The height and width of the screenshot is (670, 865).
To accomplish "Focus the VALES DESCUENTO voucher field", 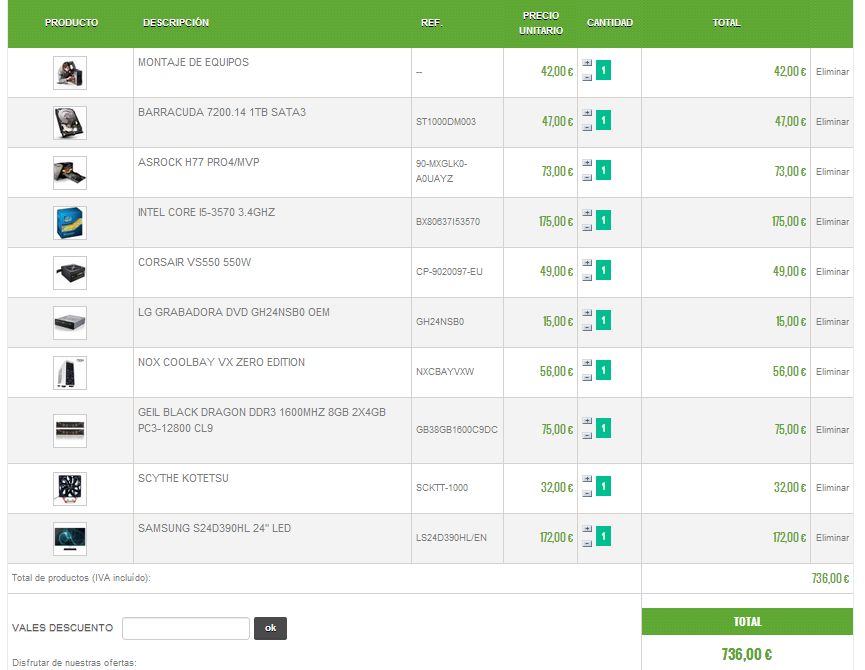I will click(x=186, y=629).
